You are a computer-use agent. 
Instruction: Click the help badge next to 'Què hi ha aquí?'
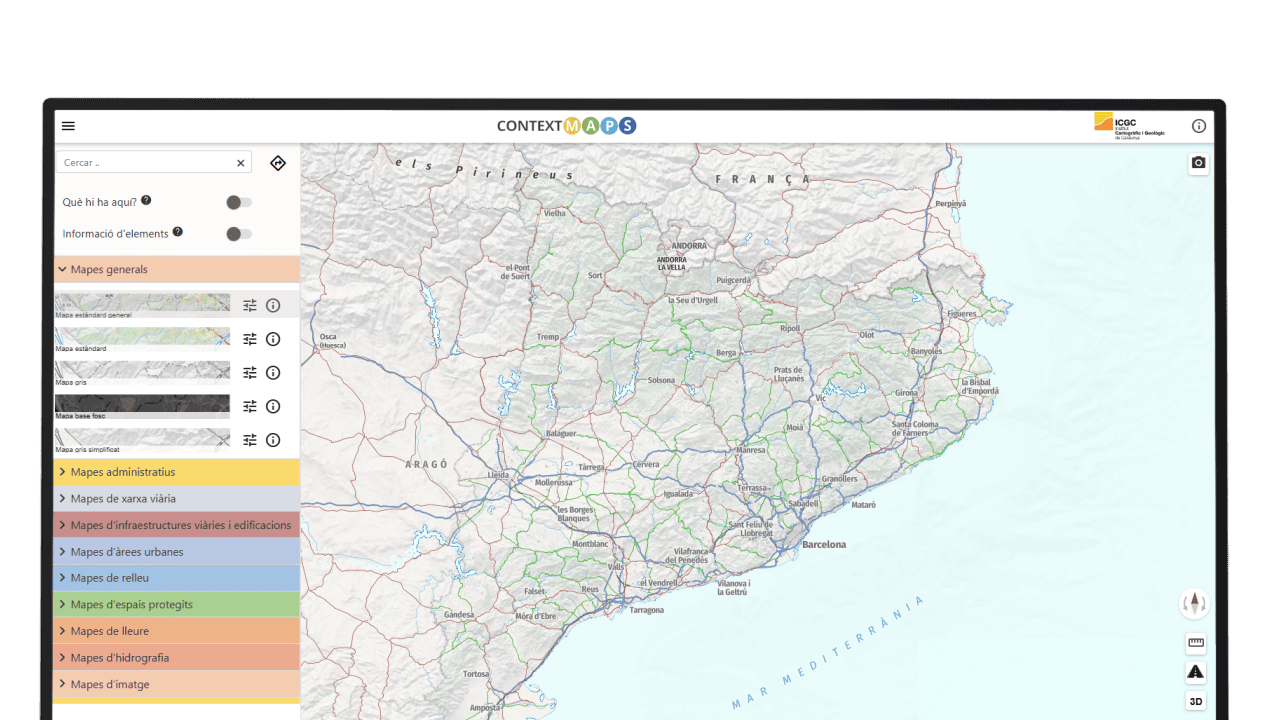pos(146,199)
